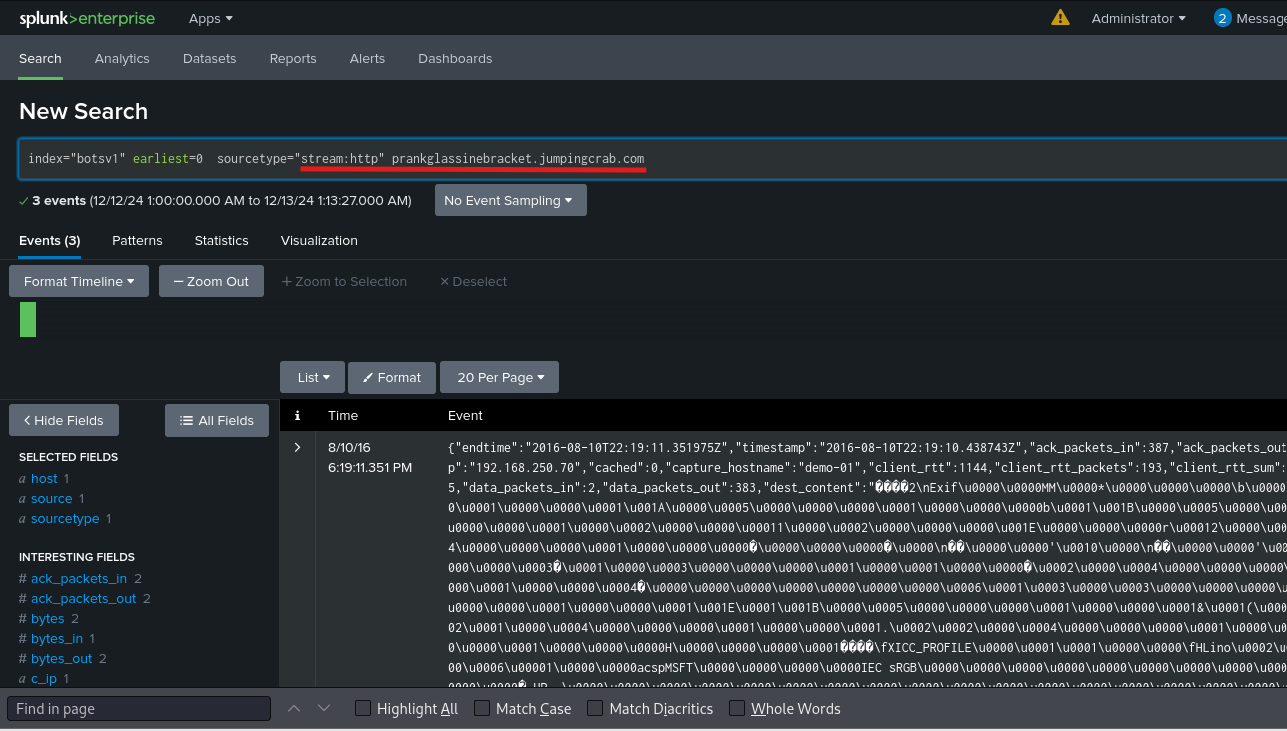Viewport: 1287px width, 731px height.
Task: Select the Visualization tab
Action: point(319,240)
